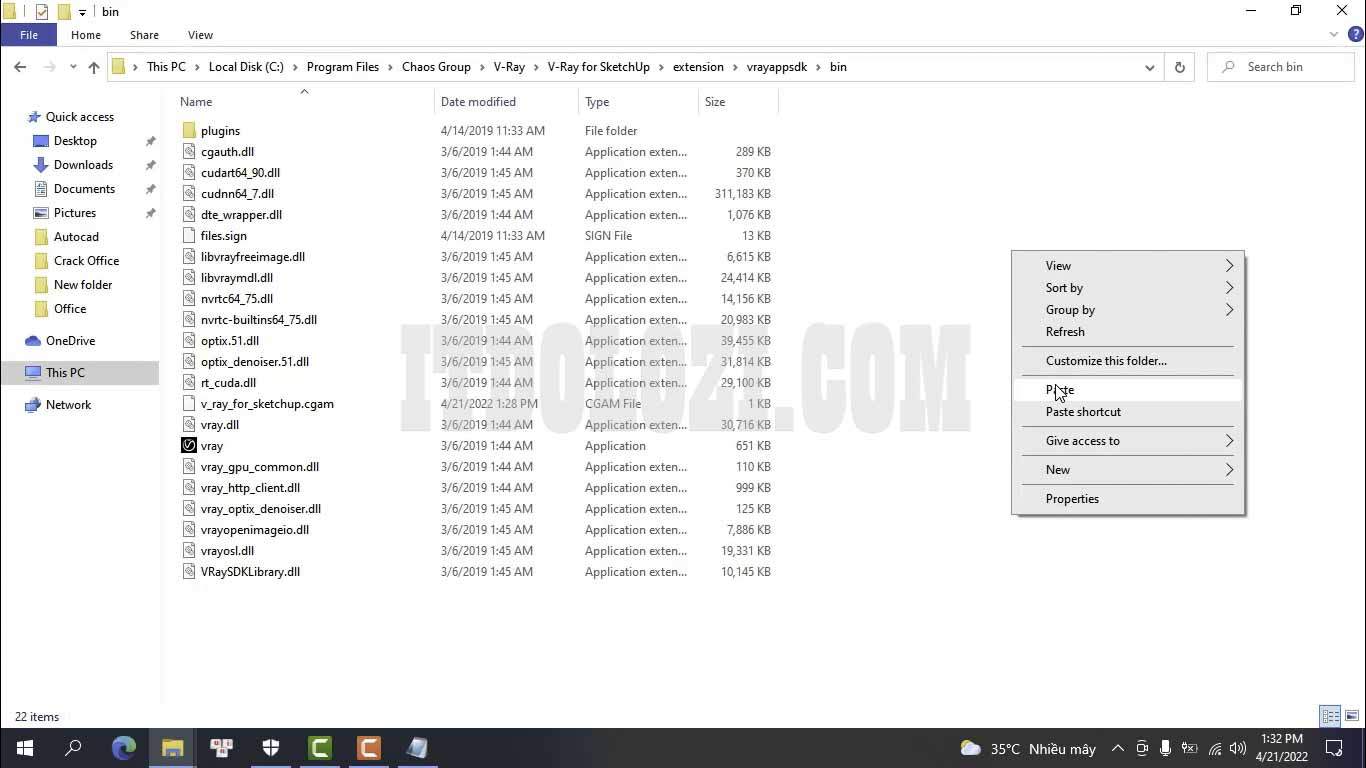Open the recent locations dropdown arrow
Screen dimensions: 1366x768
(x=73, y=67)
